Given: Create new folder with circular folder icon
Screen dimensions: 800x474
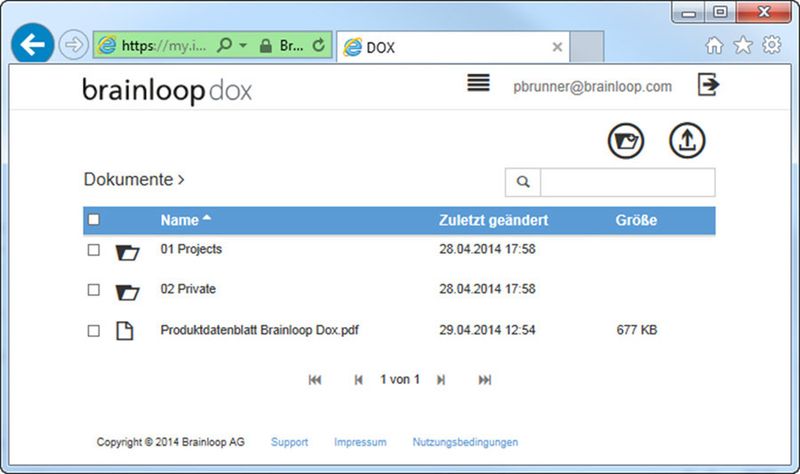Looking at the screenshot, I should click(626, 141).
